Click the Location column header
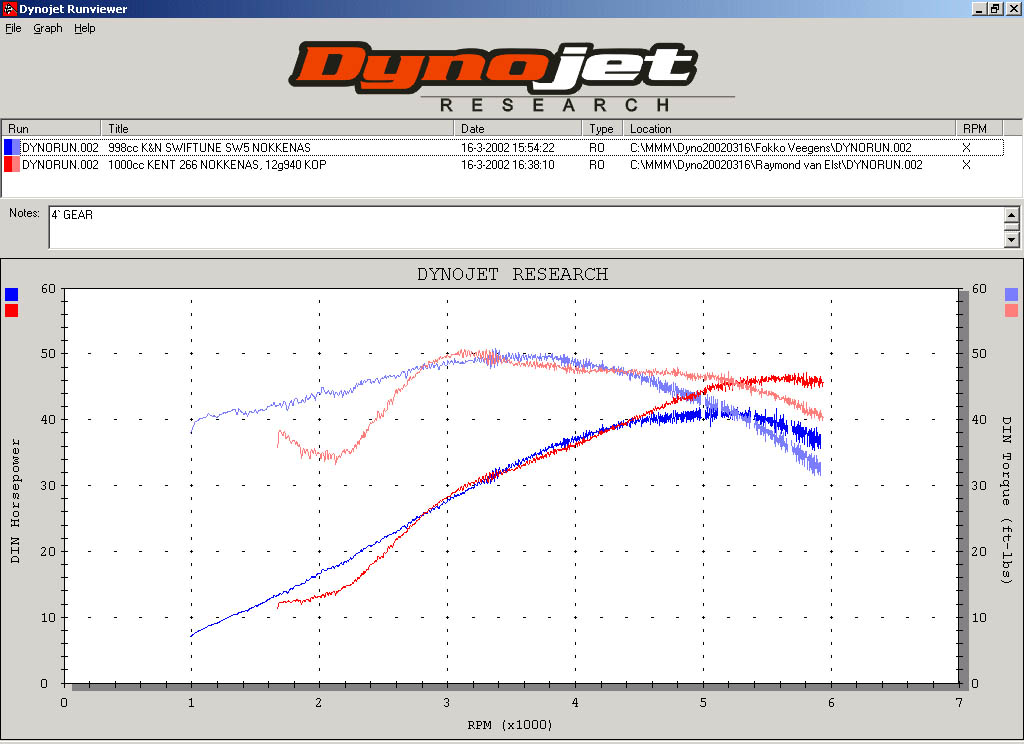This screenshot has height=744, width=1024. point(789,128)
